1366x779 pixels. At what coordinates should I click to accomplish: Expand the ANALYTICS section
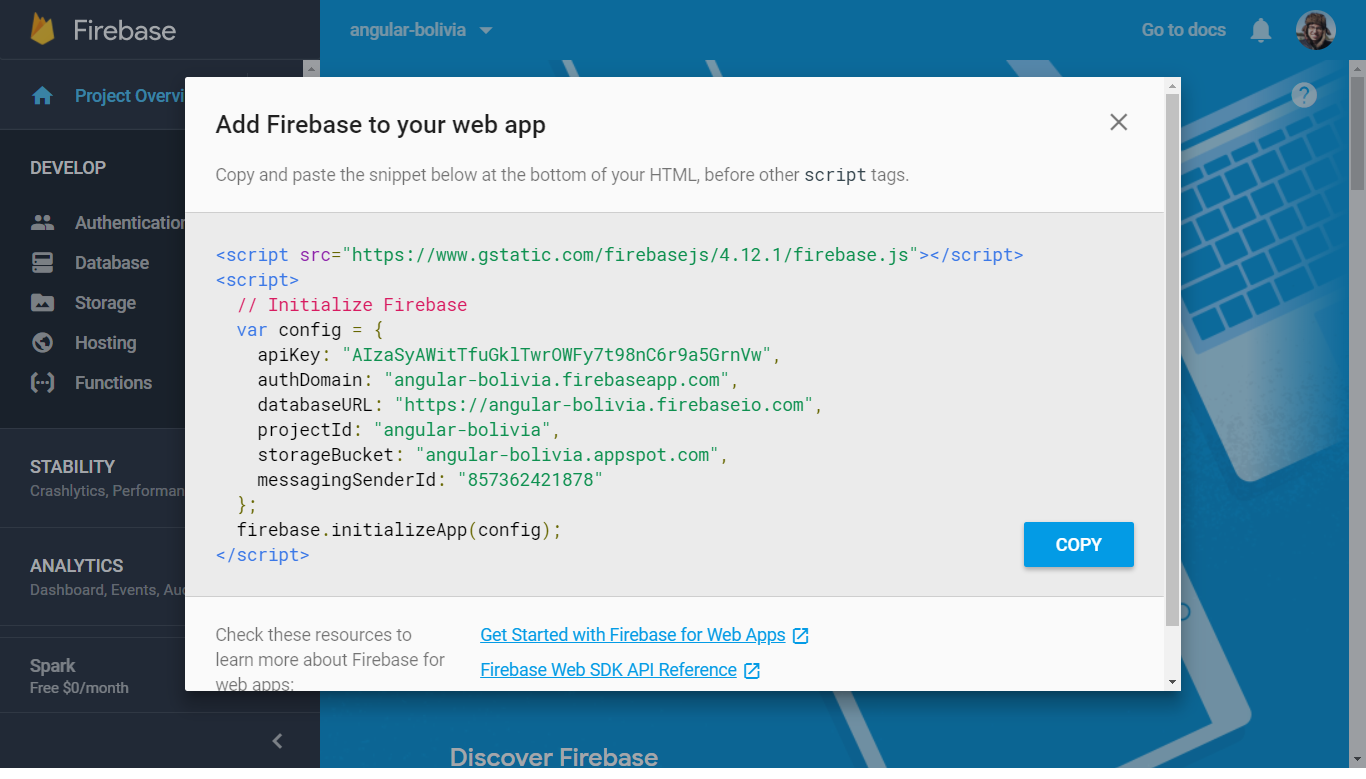pyautogui.click(x=92, y=577)
